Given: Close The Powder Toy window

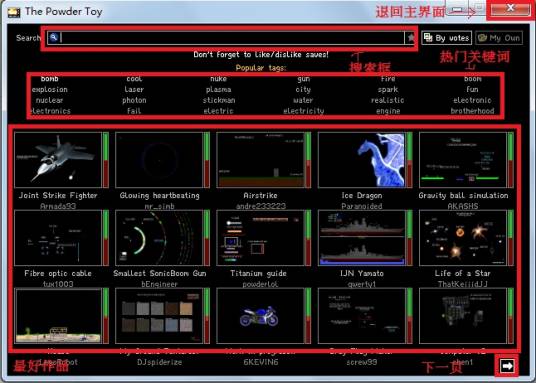Looking at the screenshot, I should [x=510, y=9].
